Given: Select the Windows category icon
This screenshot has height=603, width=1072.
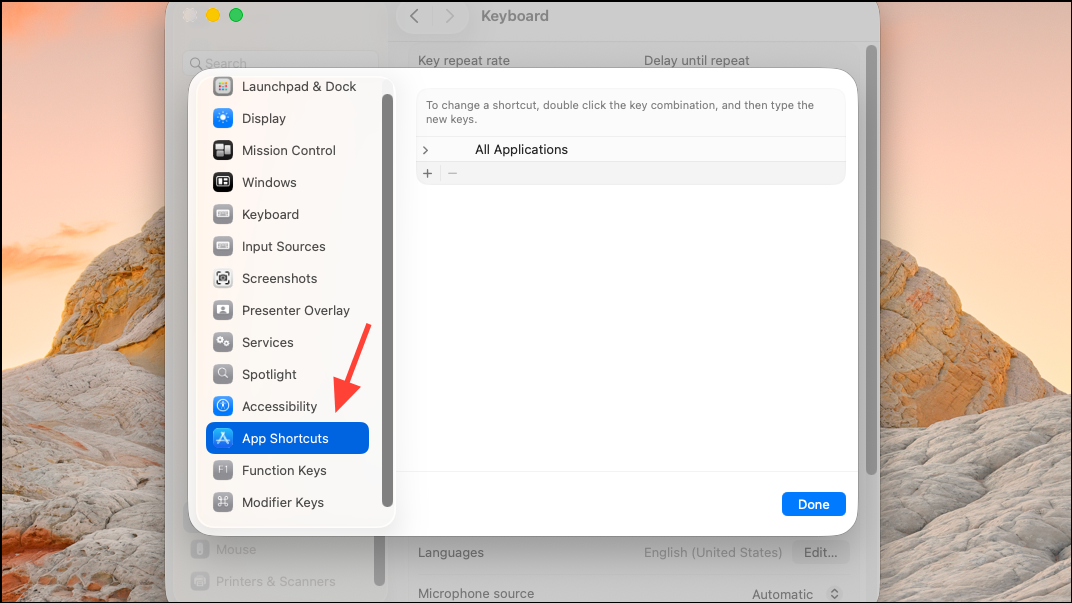Looking at the screenshot, I should (223, 183).
